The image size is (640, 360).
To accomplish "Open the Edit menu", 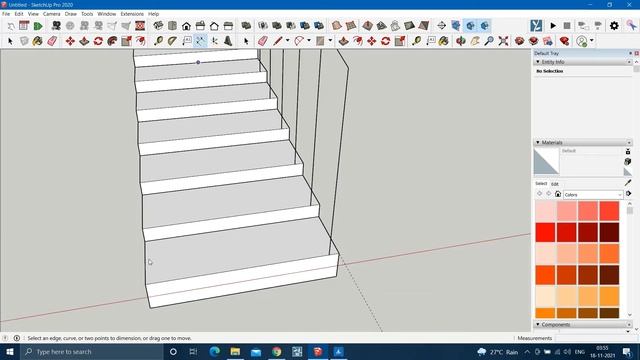I will pyautogui.click(x=19, y=14).
